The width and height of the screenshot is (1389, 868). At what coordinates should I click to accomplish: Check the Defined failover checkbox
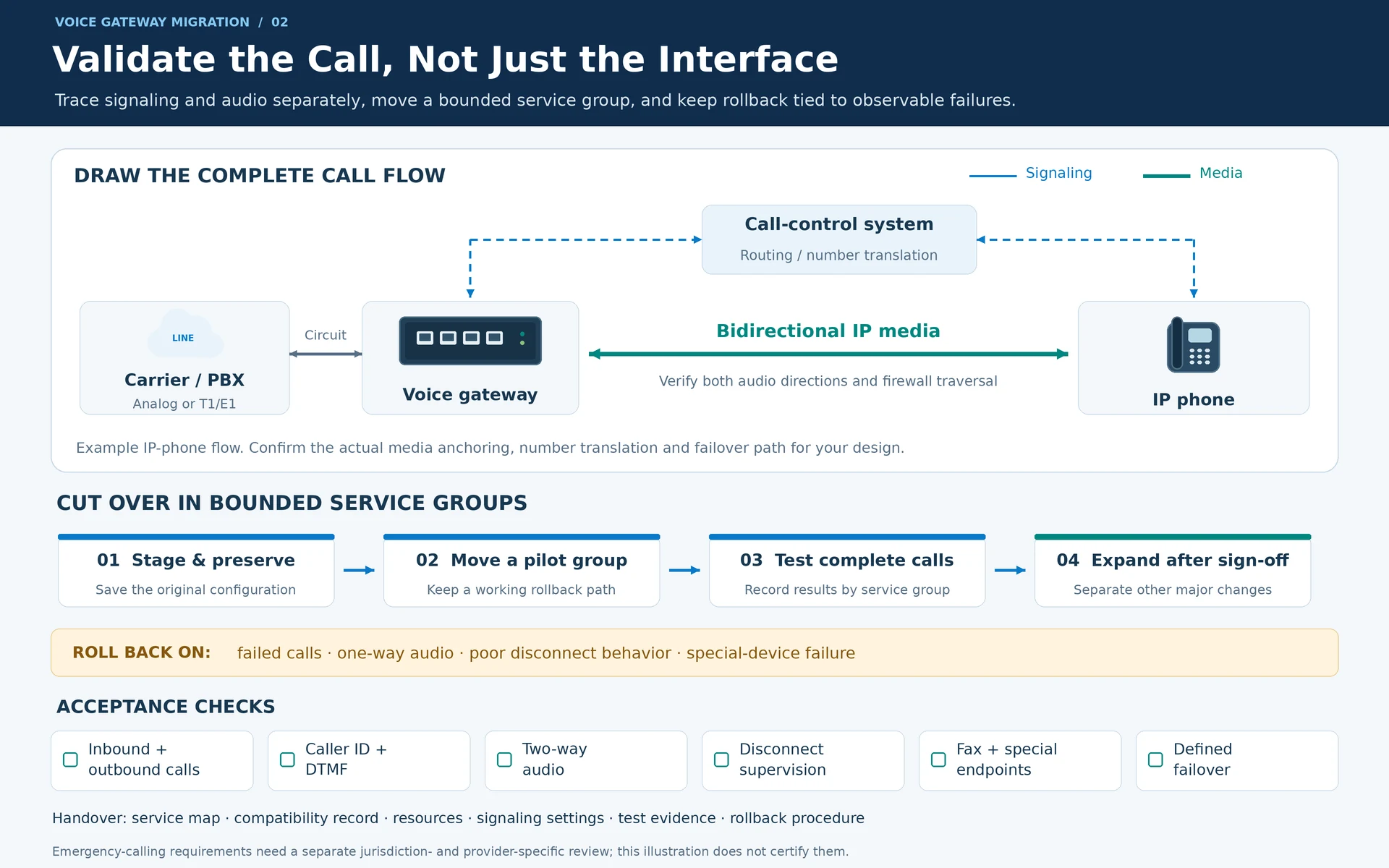pyautogui.click(x=1155, y=759)
